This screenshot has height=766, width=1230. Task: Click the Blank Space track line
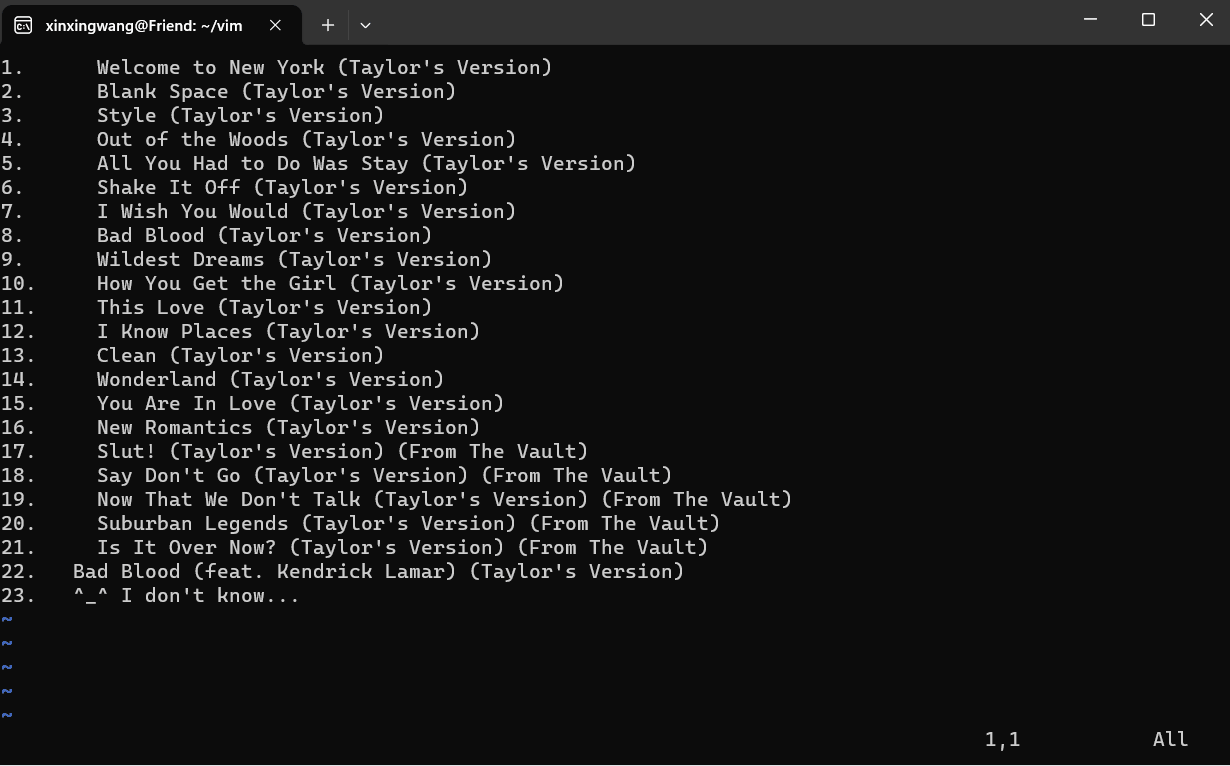[276, 91]
